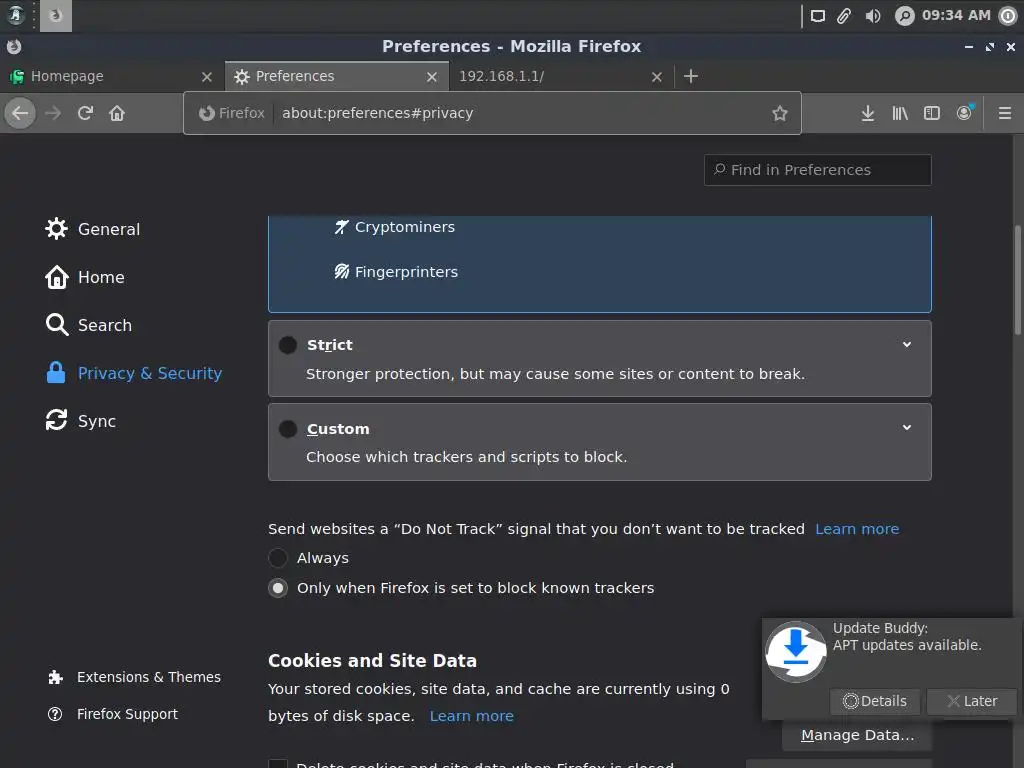Open Do Not Track Learn more link
The width and height of the screenshot is (1024, 768).
(x=857, y=529)
